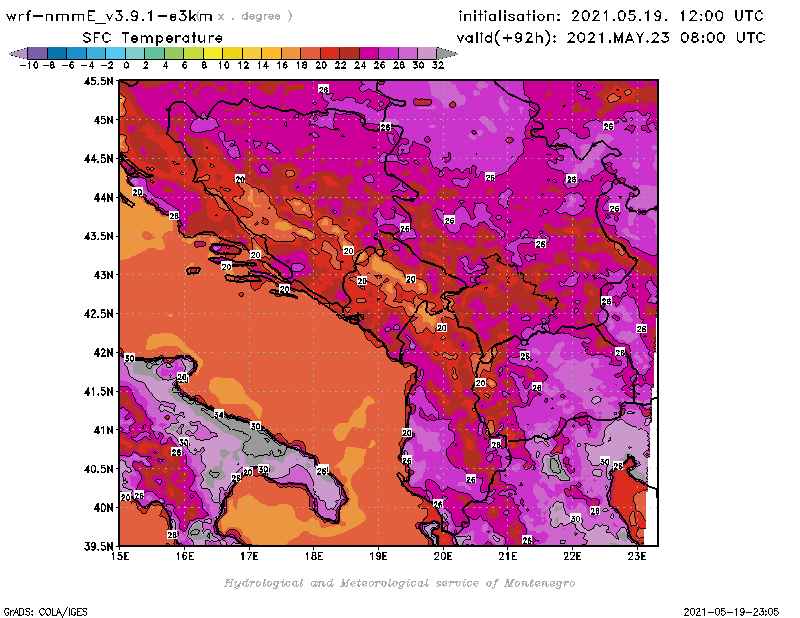Choose the magenta swatch between 24 and 26
The width and height of the screenshot is (800, 618).
click(x=369, y=53)
